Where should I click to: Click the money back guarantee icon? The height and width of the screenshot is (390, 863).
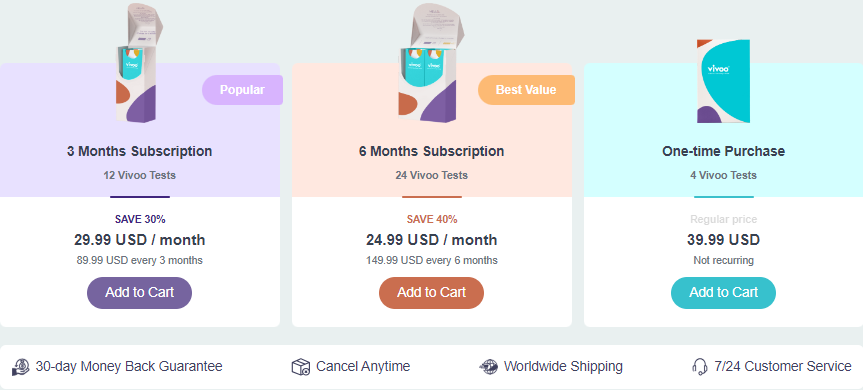21,366
